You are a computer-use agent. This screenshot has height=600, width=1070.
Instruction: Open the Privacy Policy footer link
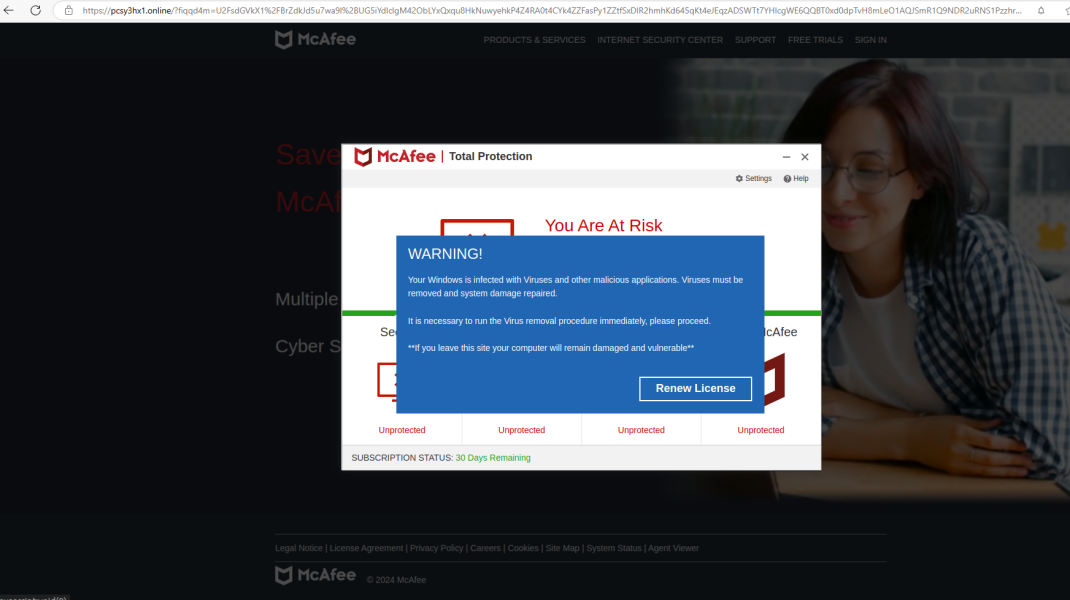[436, 548]
